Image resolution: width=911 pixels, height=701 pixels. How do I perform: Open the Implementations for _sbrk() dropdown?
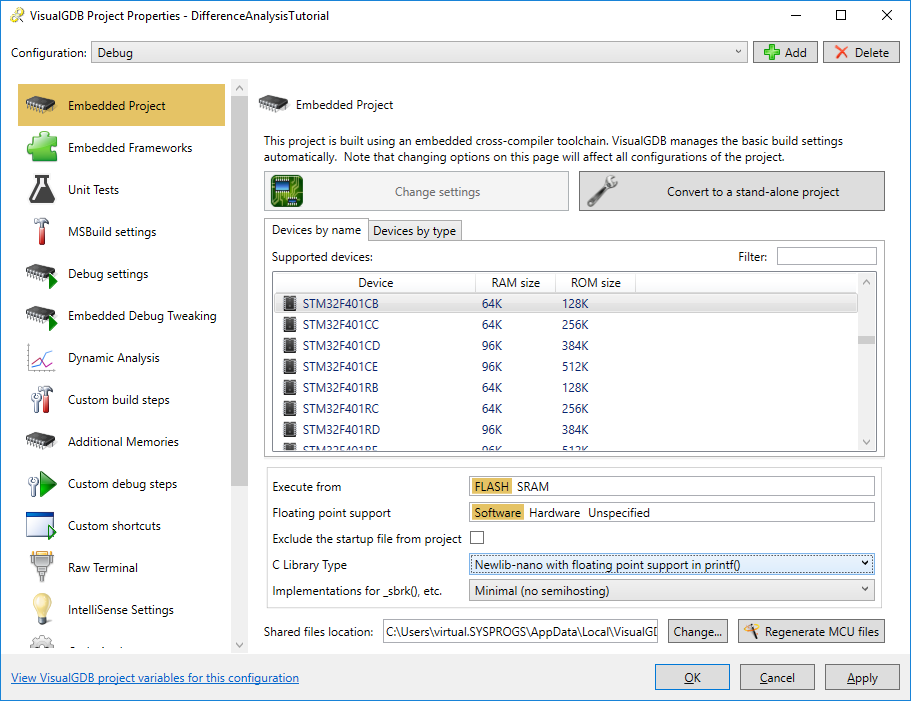point(672,590)
